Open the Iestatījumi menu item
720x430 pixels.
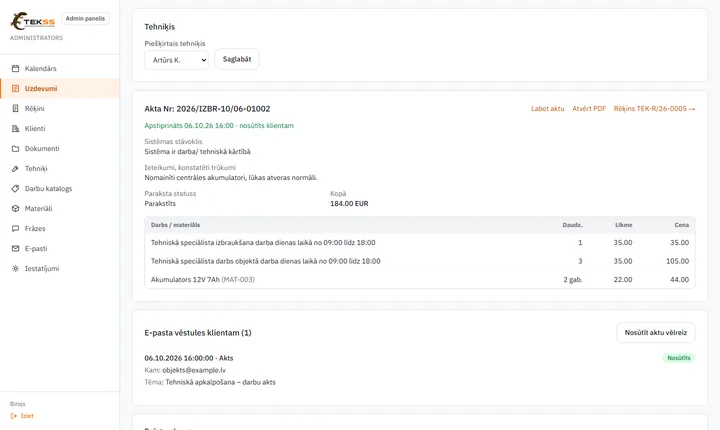pyautogui.click(x=60, y=268)
